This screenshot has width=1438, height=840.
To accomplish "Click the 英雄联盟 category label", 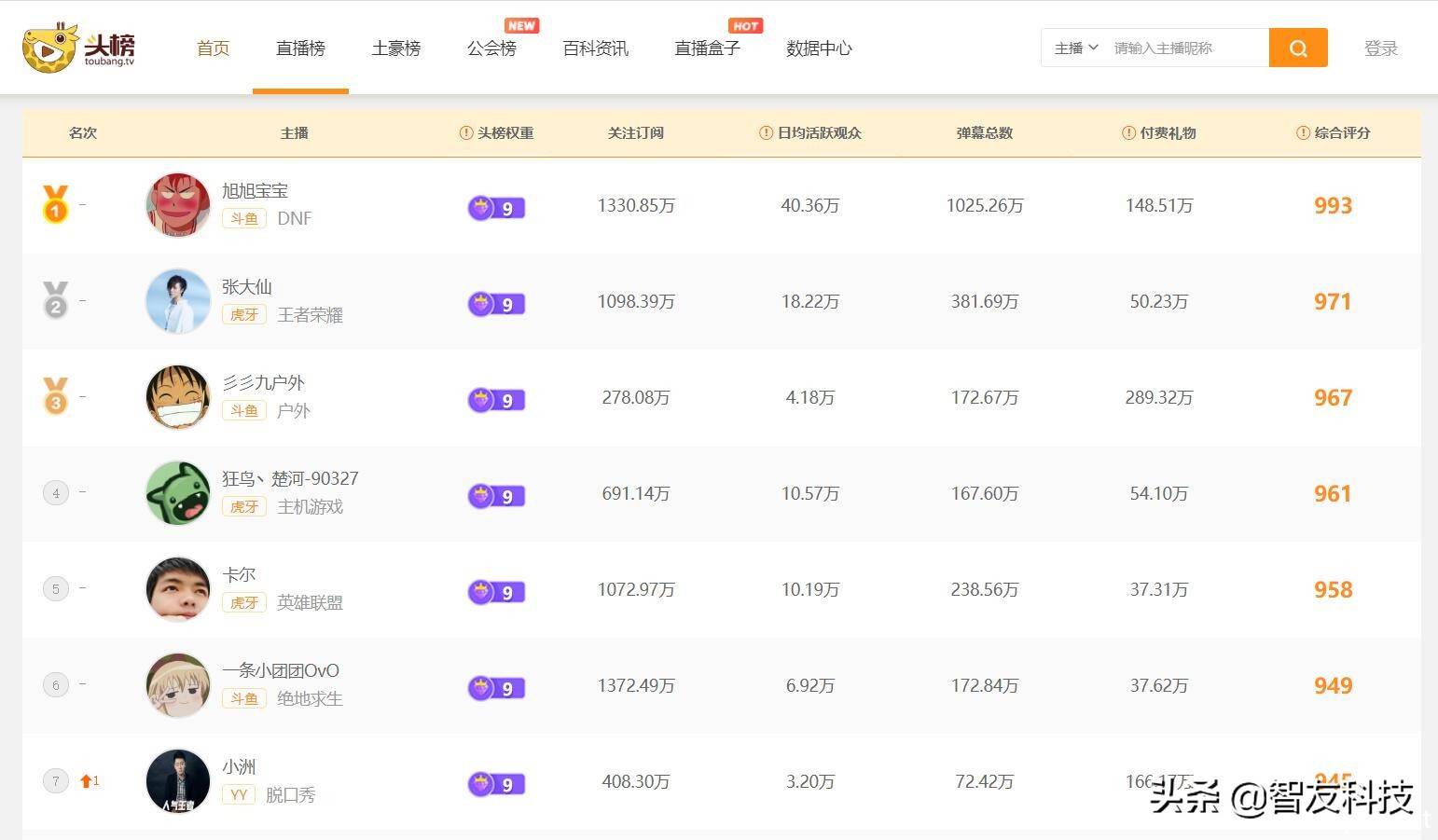I will [x=311, y=603].
